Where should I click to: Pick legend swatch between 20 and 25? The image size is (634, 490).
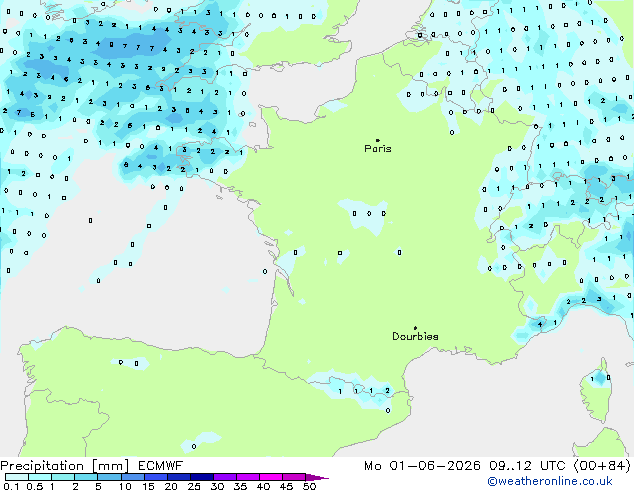point(178,477)
